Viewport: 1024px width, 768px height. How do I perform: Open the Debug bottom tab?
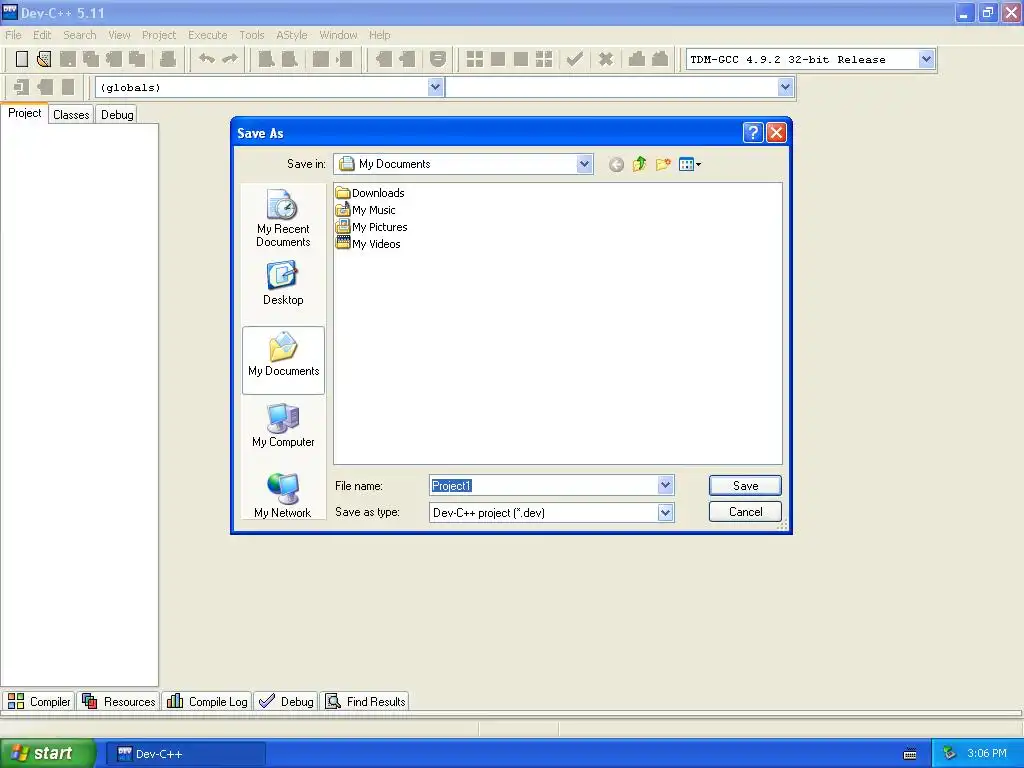click(x=286, y=701)
